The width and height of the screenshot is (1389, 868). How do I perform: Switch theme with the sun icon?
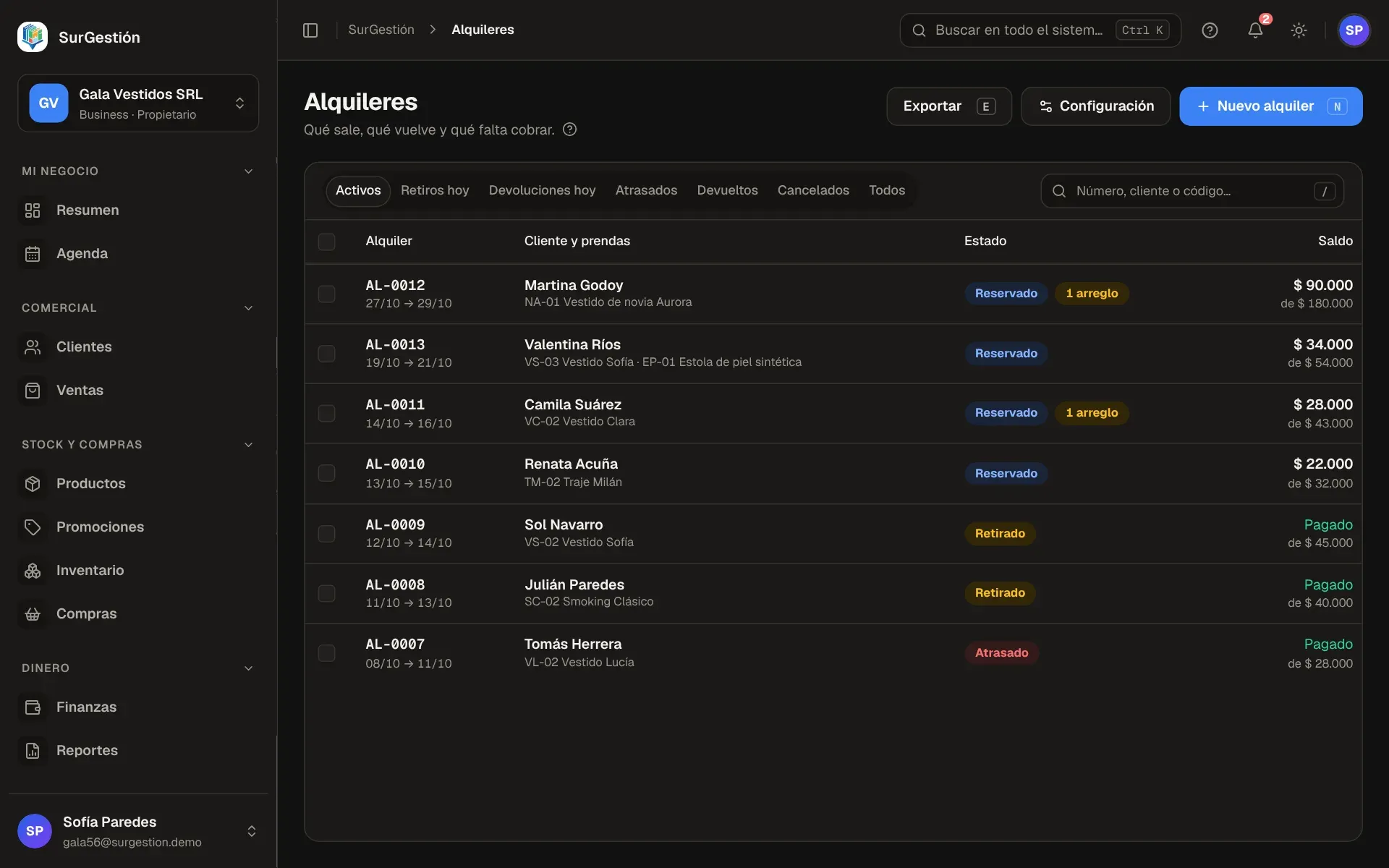(1299, 30)
